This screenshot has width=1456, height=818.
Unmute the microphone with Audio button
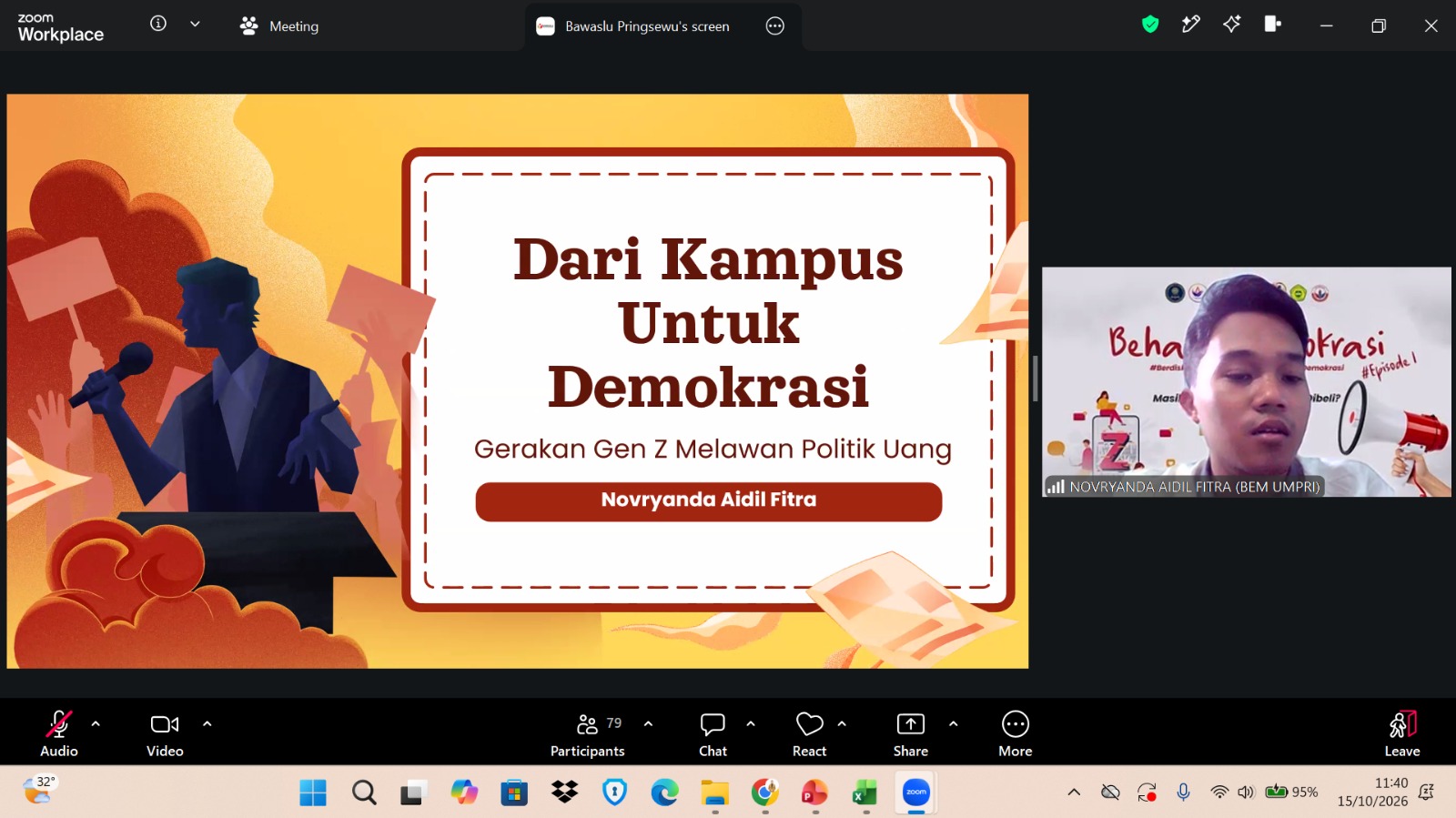(59, 733)
